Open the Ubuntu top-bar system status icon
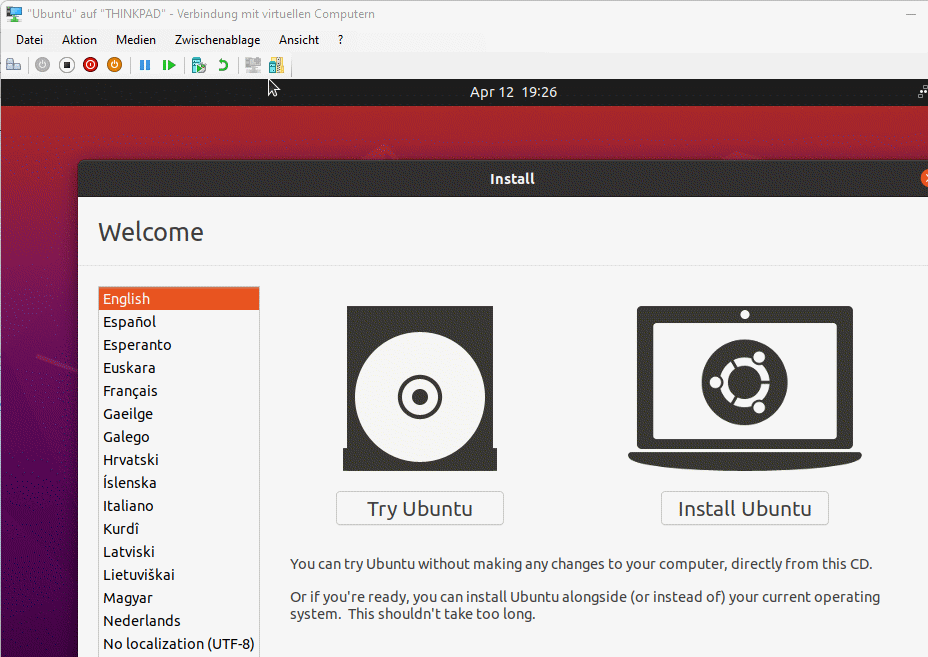Viewport: 928px width, 657px height. click(x=923, y=92)
